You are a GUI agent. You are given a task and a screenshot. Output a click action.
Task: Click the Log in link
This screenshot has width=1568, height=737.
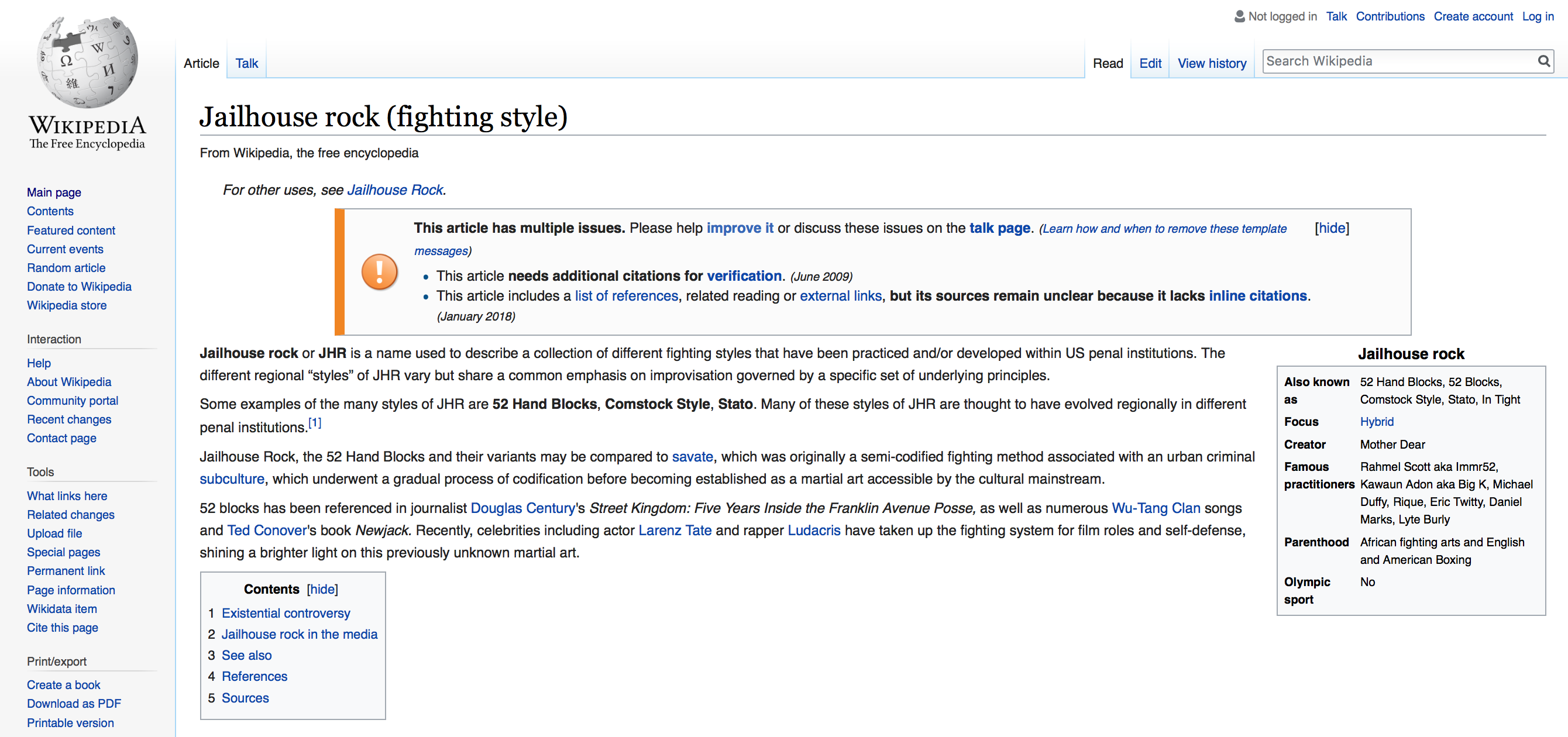click(x=1538, y=16)
